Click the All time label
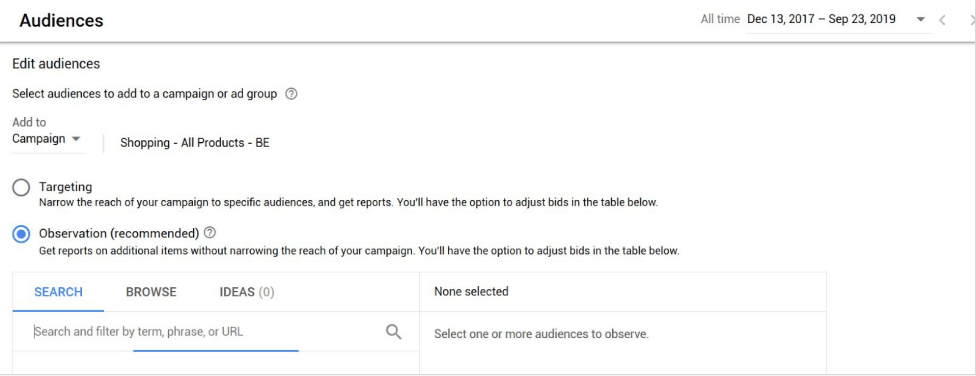 coord(720,19)
